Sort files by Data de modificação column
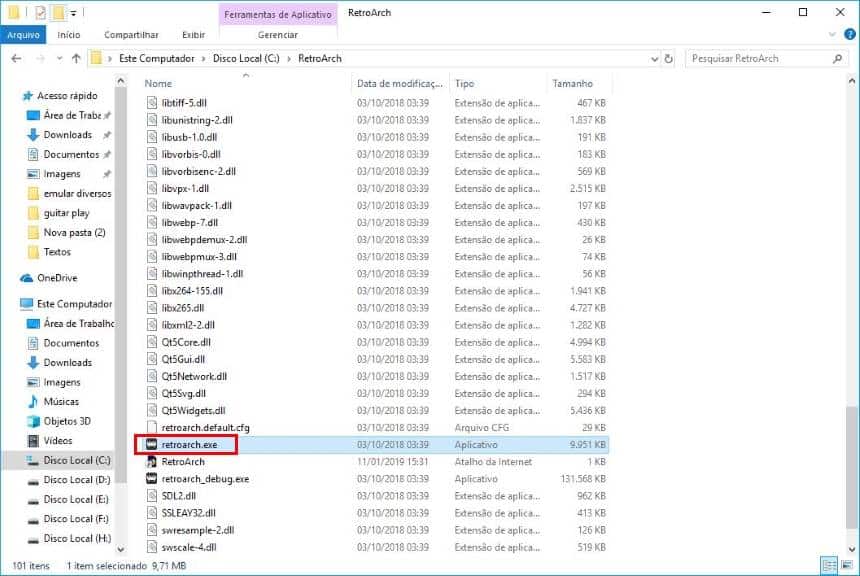The width and height of the screenshot is (860, 576). pyautogui.click(x=399, y=83)
